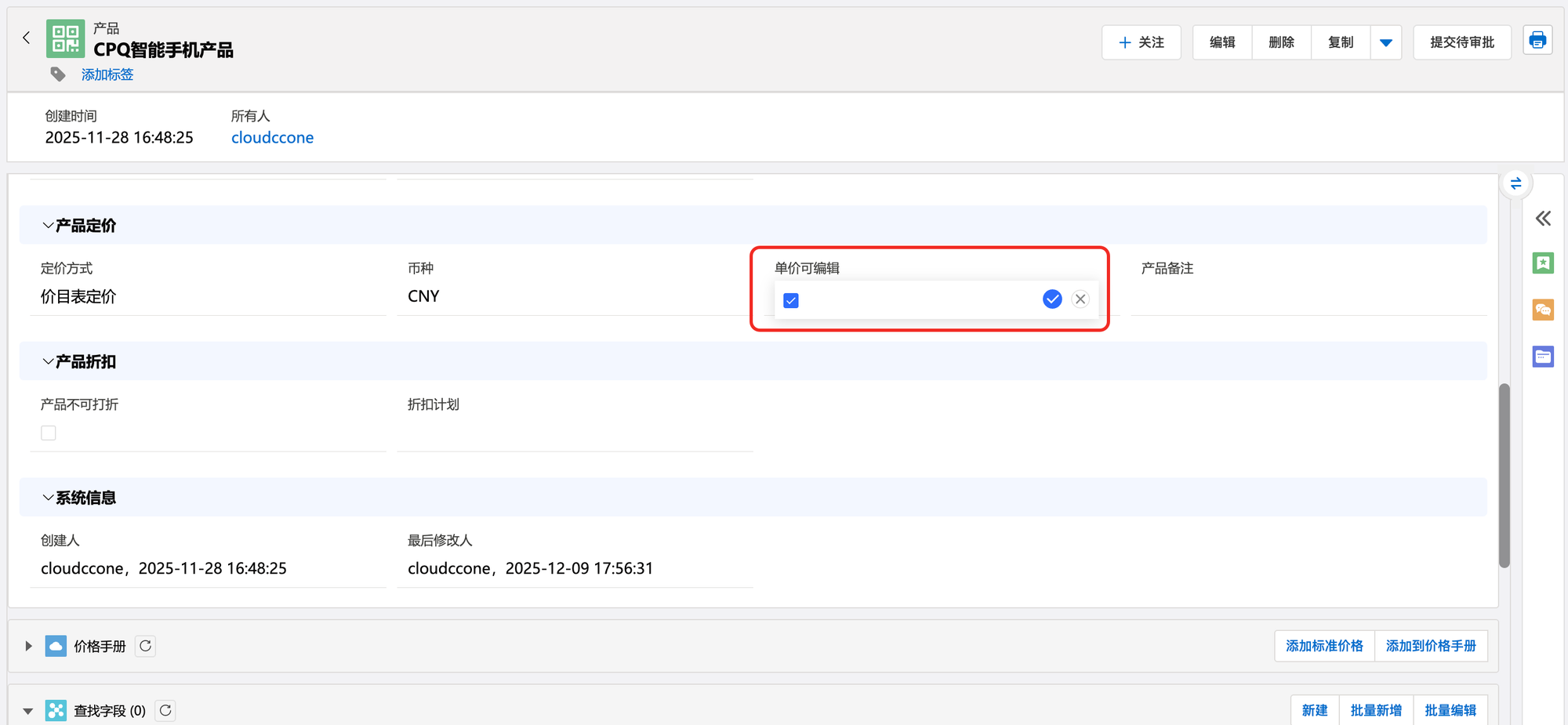Collapse the 产品定价 section
Screen dimensions: 1568x725
tap(49, 226)
